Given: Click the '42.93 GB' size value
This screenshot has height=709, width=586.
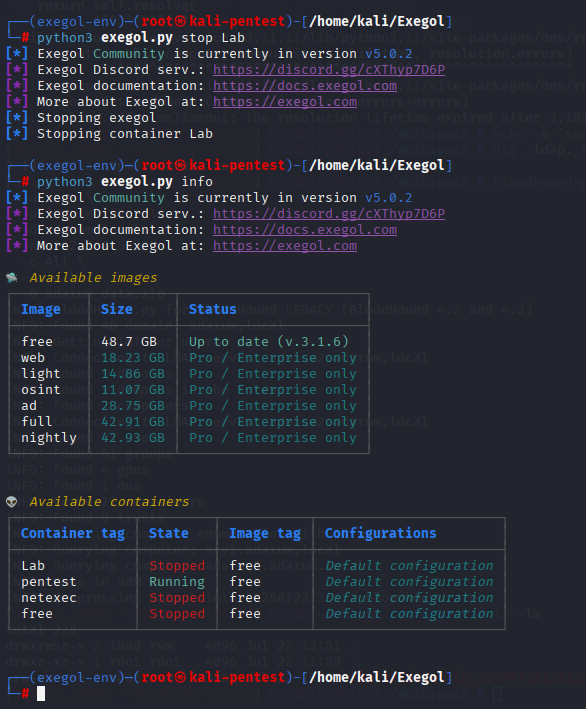Looking at the screenshot, I should pyautogui.click(x=132, y=438).
